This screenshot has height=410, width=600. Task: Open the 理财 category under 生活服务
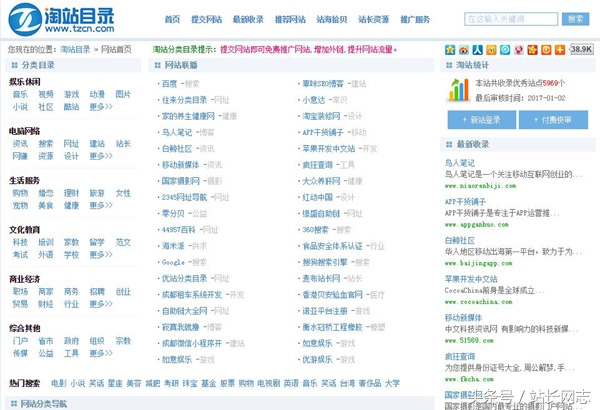tap(71, 193)
